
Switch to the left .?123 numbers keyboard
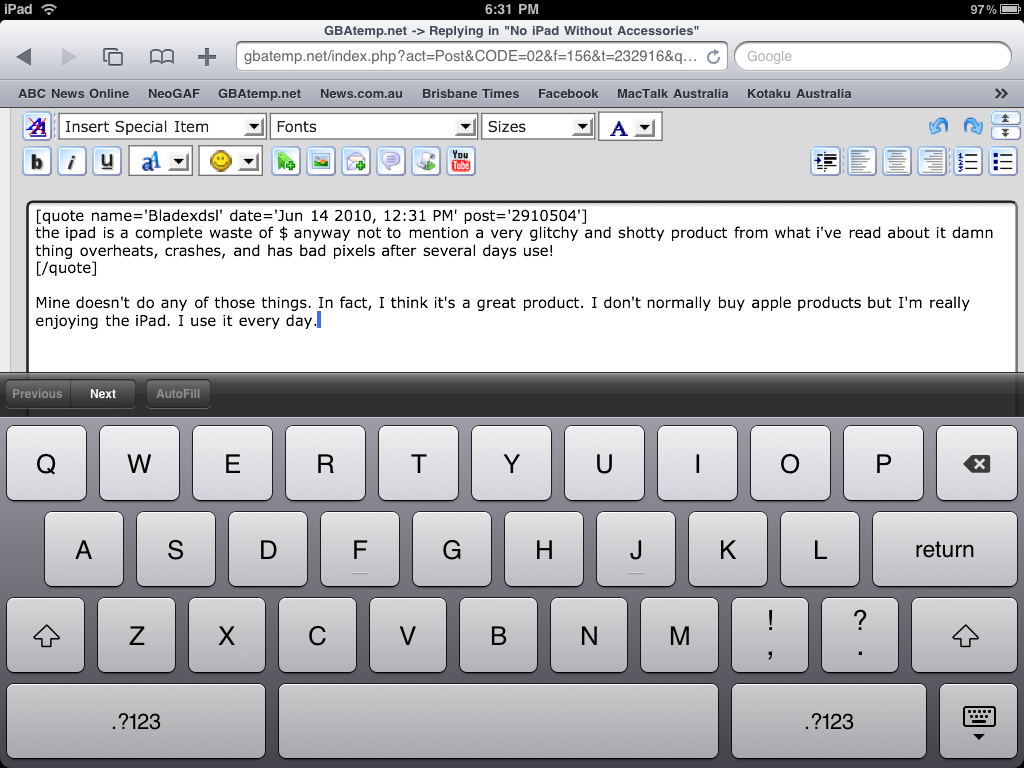[136, 721]
